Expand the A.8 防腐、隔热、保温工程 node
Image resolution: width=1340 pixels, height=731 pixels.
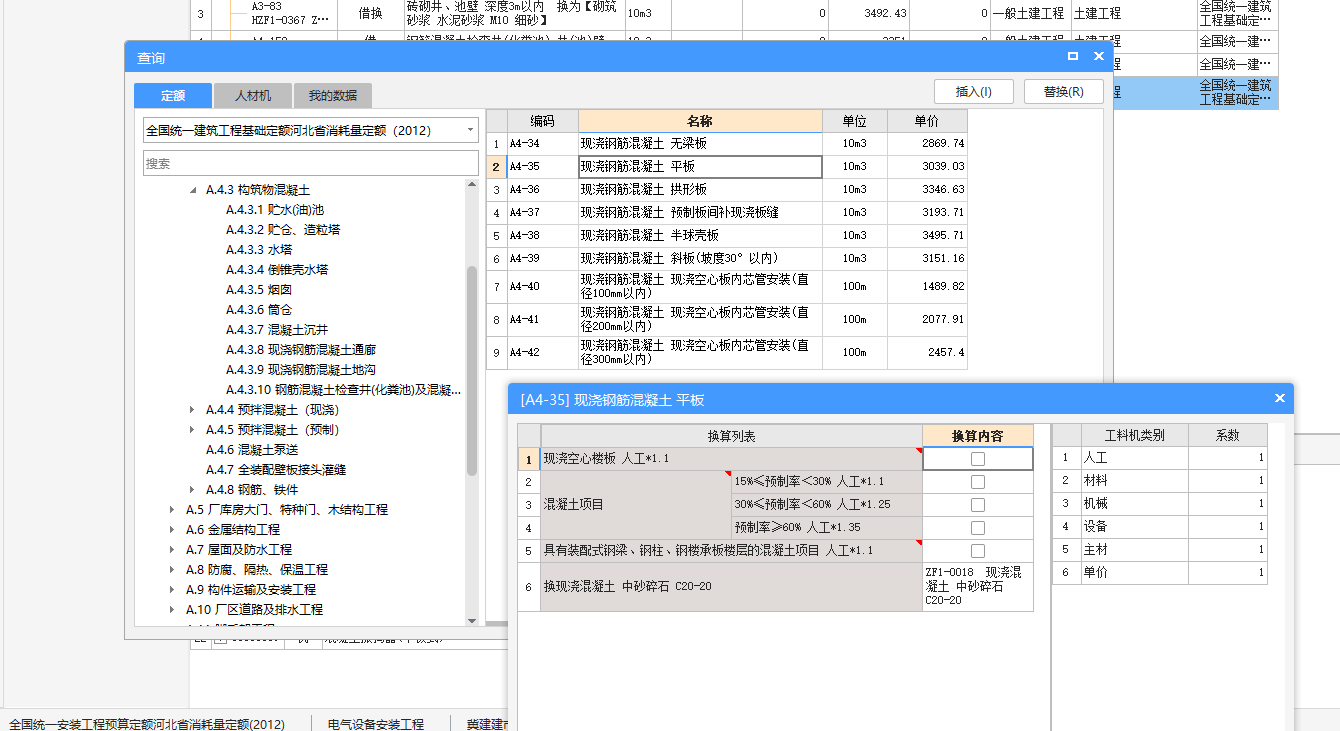point(173,570)
